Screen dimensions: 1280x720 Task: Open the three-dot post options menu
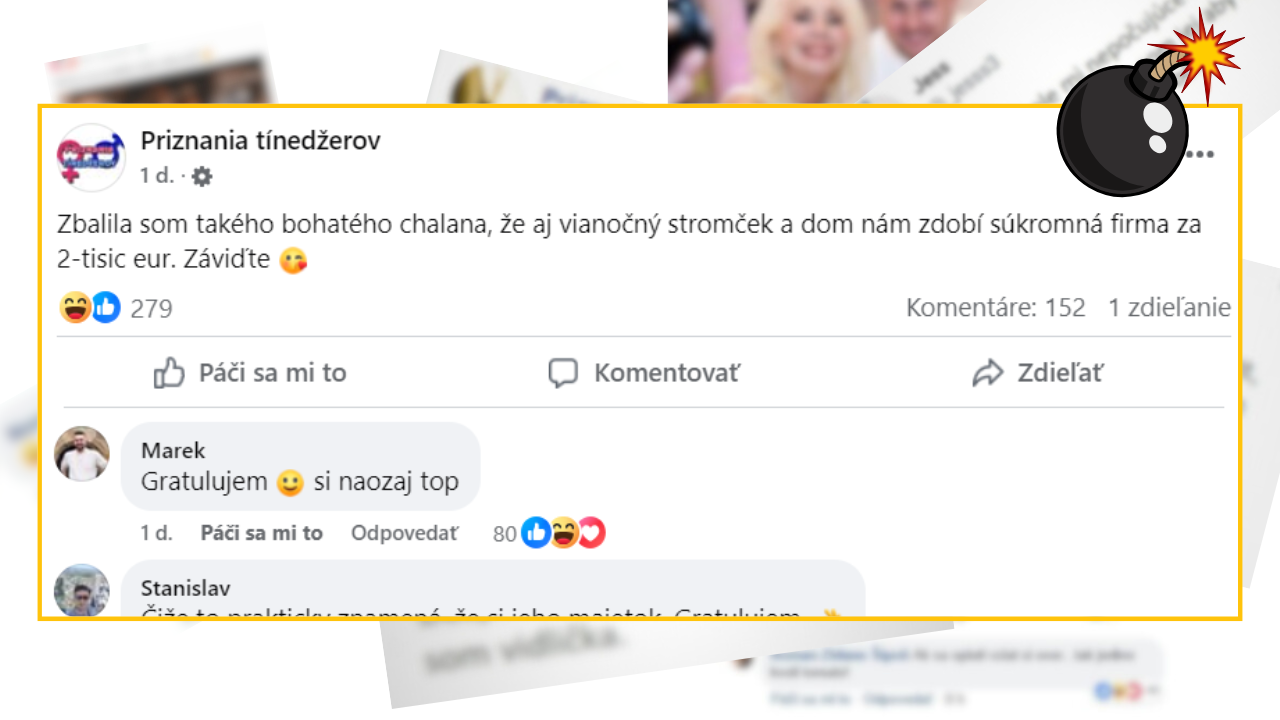pyautogui.click(x=1202, y=152)
